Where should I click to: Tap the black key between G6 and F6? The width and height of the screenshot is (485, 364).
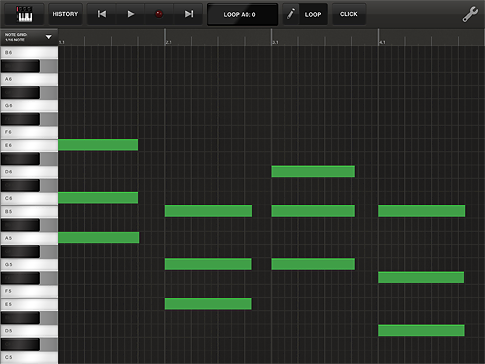(20, 119)
